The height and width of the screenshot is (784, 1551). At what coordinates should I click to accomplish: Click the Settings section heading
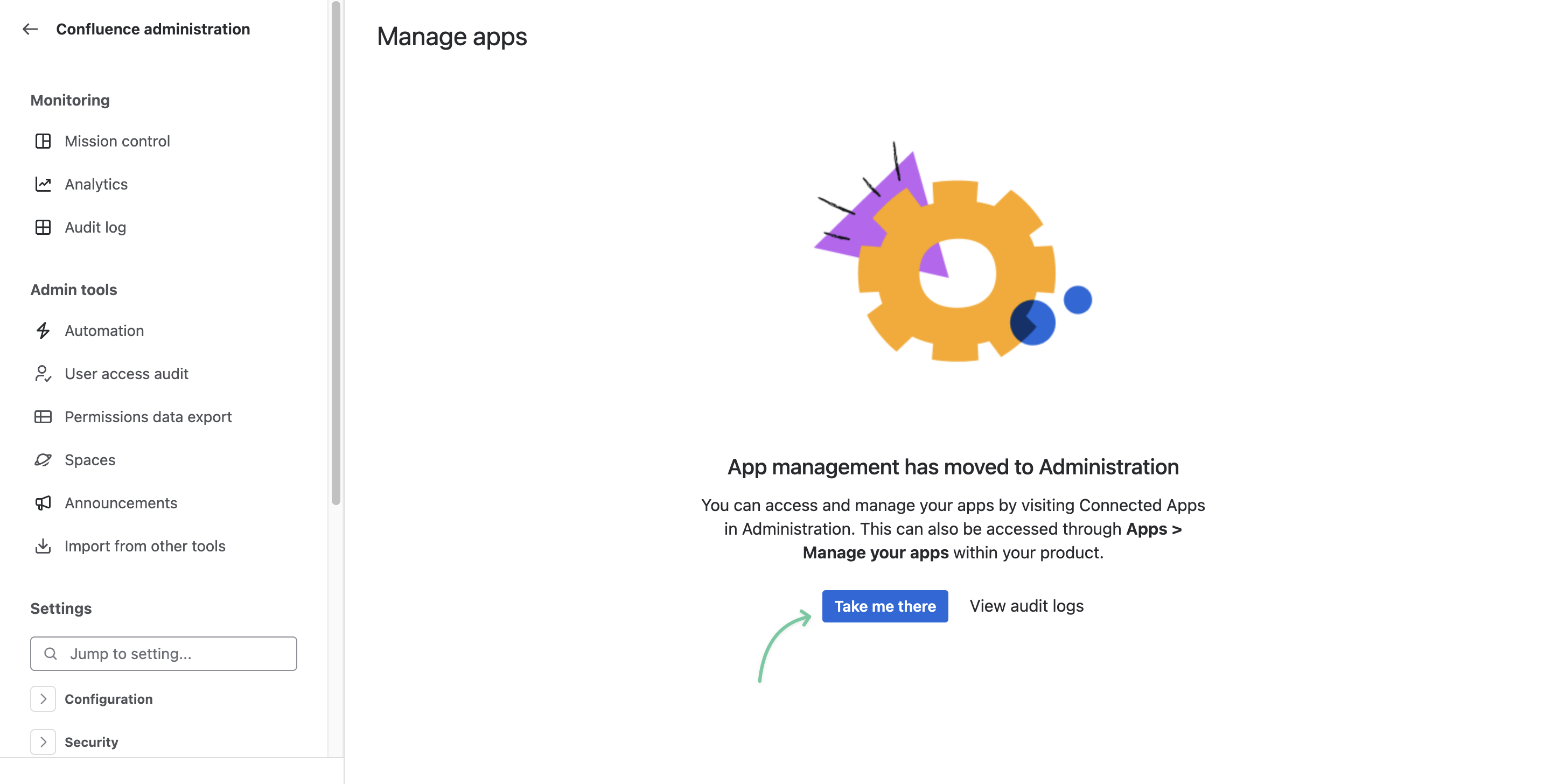(x=61, y=608)
